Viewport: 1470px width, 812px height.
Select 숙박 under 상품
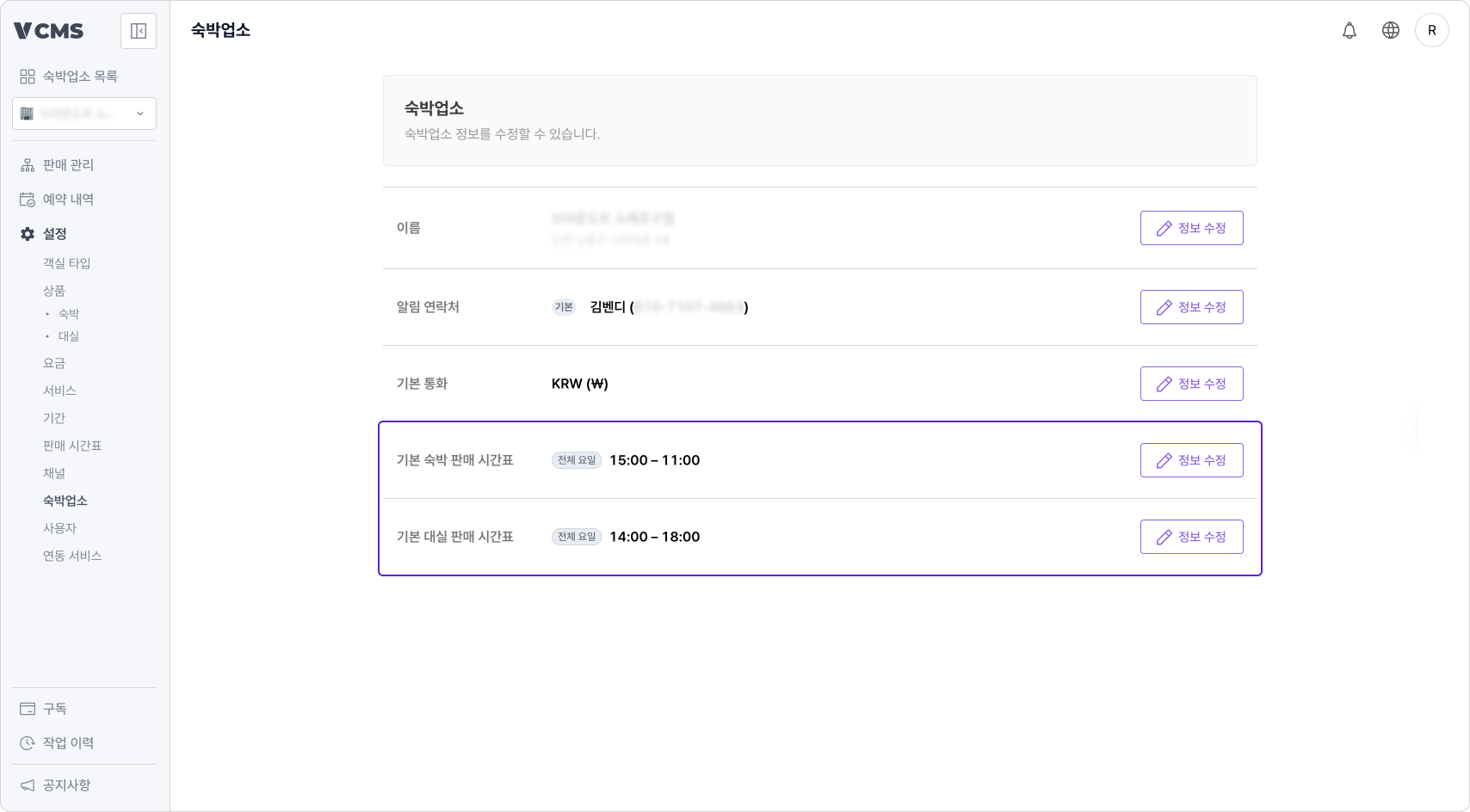pos(69,313)
